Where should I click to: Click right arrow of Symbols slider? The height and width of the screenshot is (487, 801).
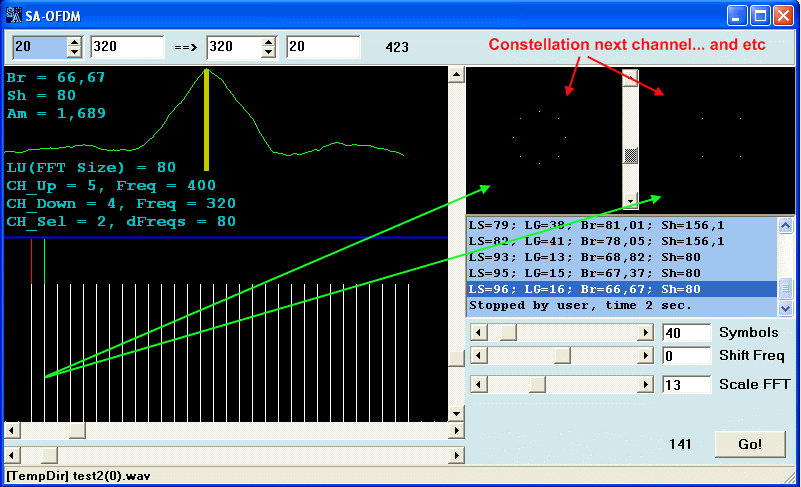pos(645,332)
